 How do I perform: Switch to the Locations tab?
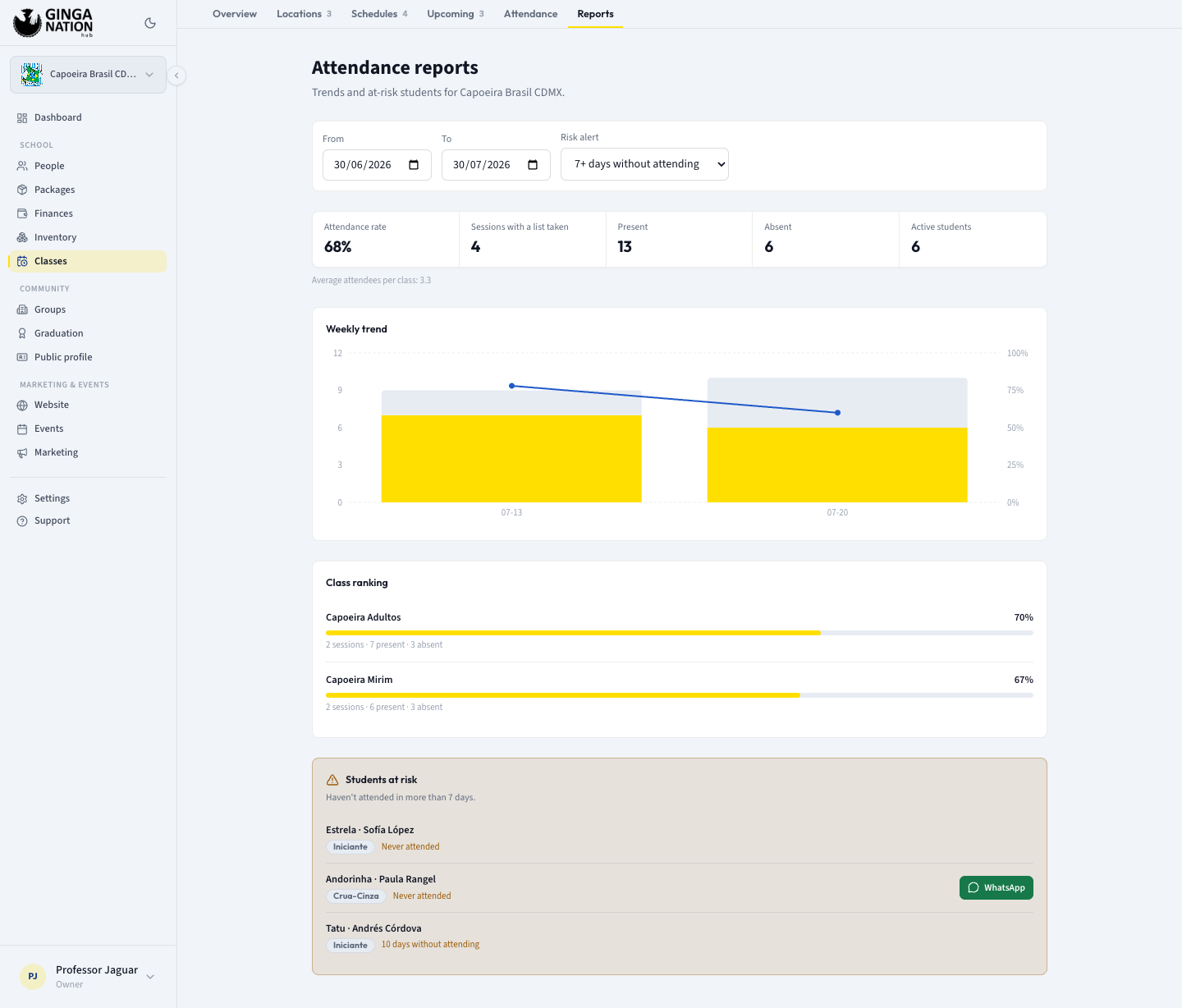[304, 14]
